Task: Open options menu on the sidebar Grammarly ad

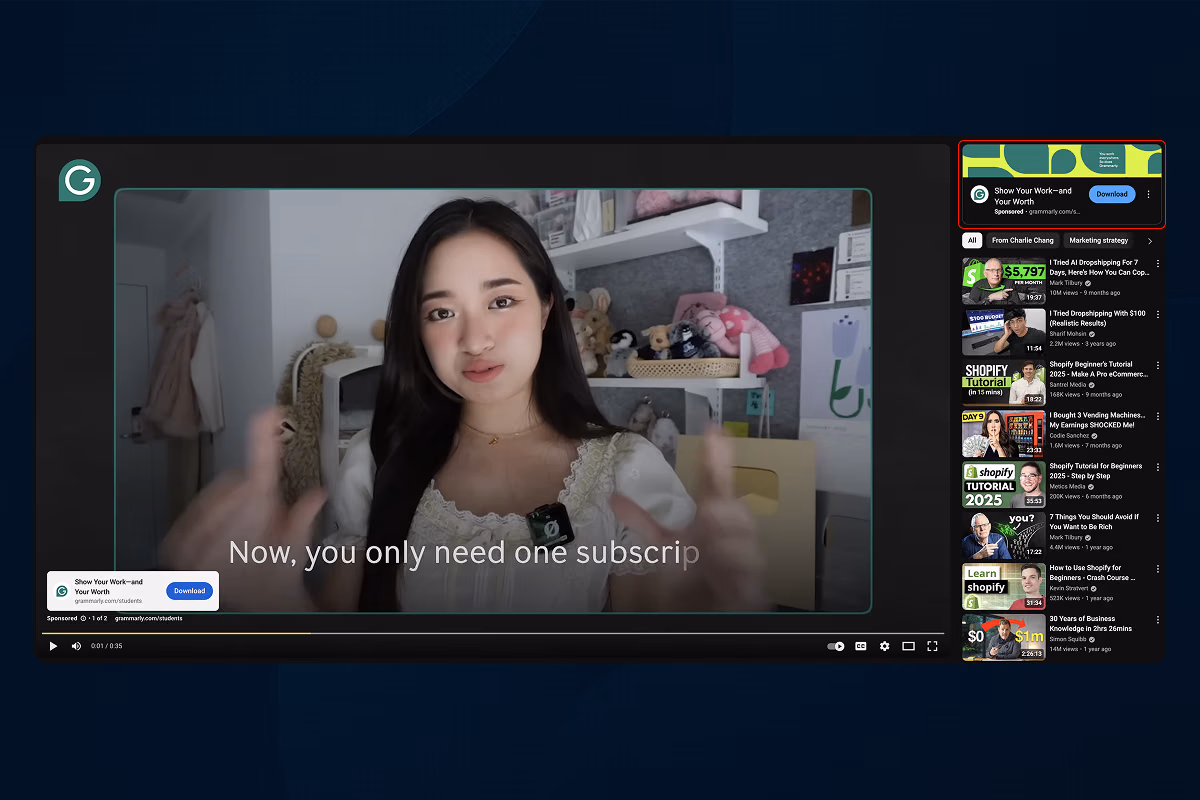Action: click(x=1148, y=194)
